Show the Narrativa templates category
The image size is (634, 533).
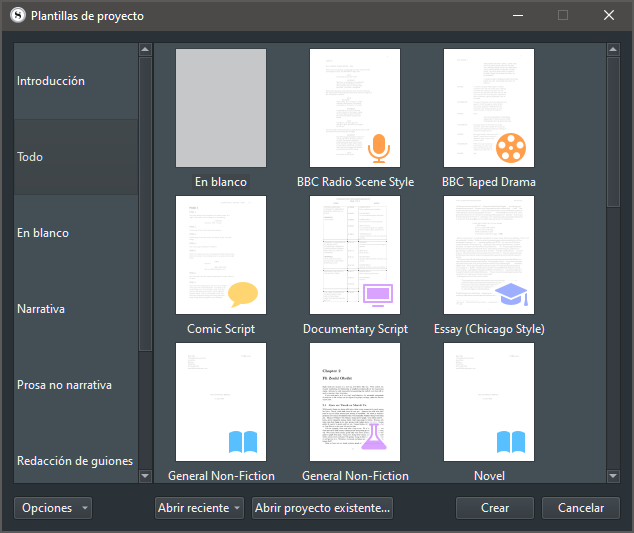[76, 309]
